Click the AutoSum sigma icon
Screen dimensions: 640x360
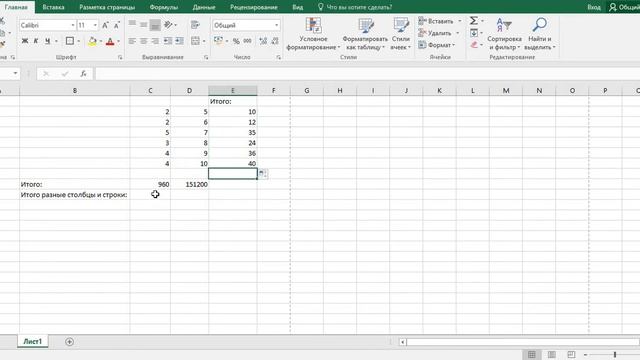click(473, 21)
